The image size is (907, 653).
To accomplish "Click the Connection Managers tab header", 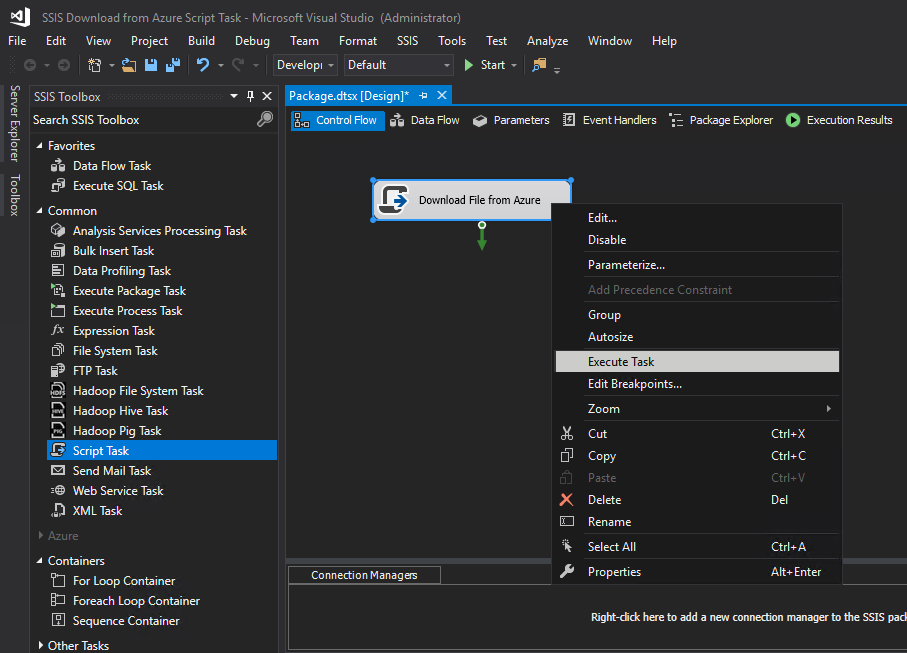I will click(x=364, y=575).
